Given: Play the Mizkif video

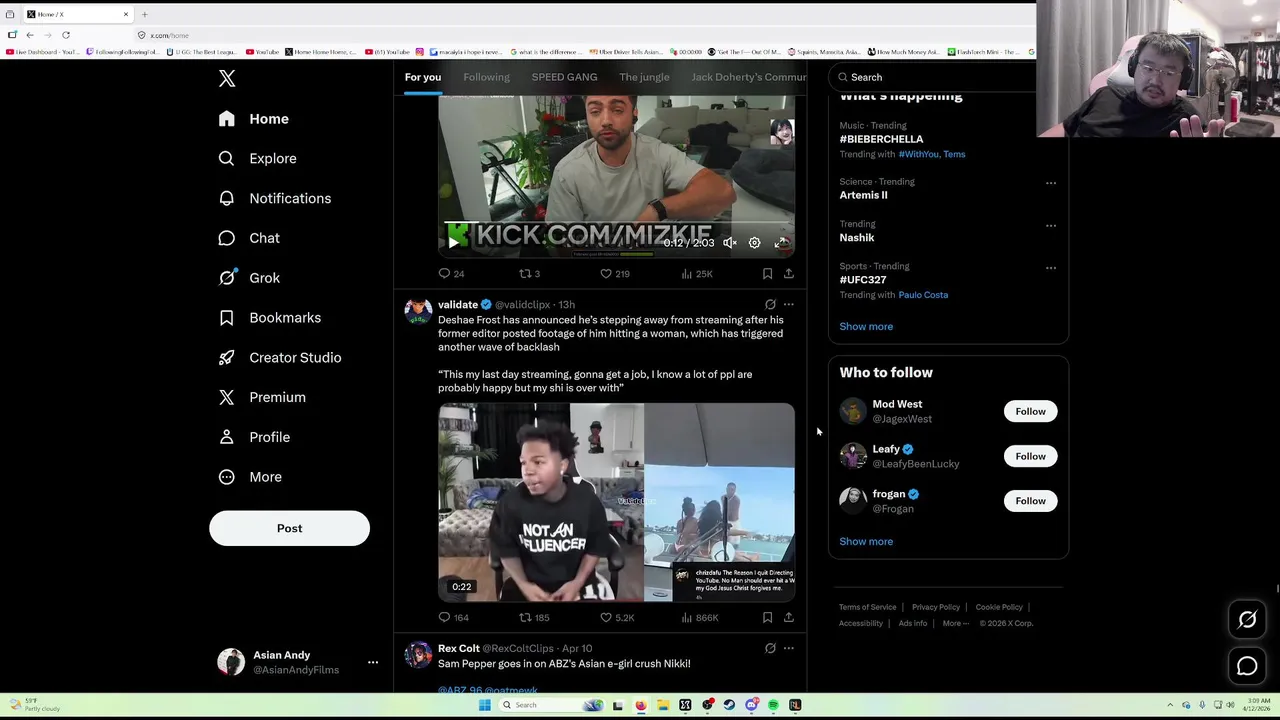Looking at the screenshot, I should 453,243.
